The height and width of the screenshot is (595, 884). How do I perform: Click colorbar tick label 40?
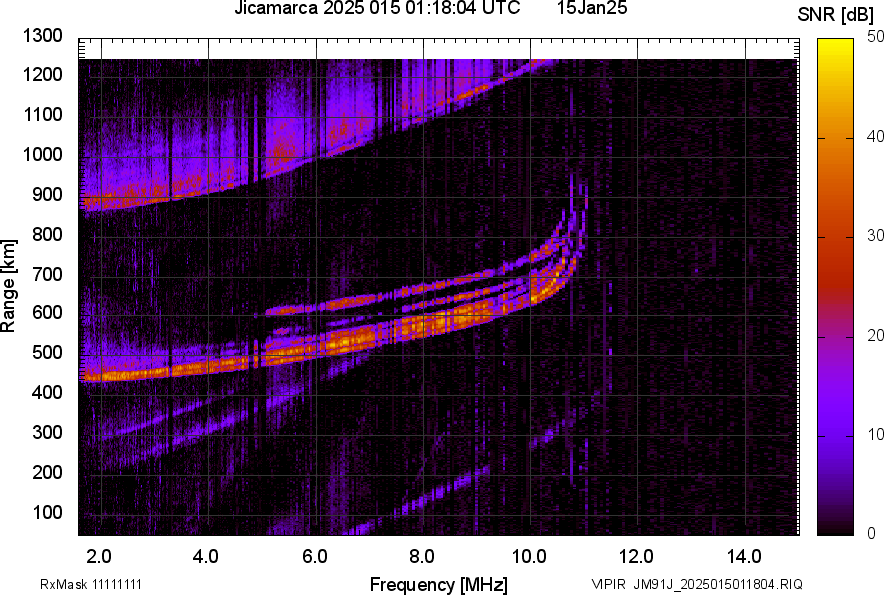point(875,136)
